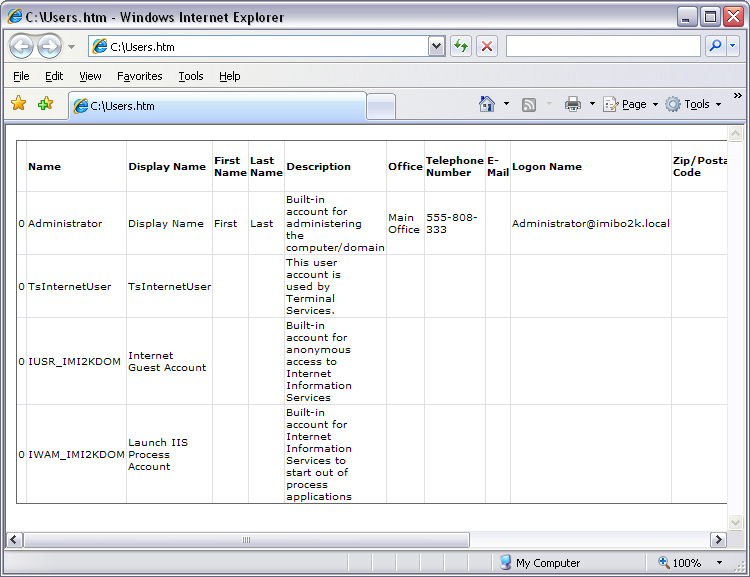Viewport: 750px width, 577px height.
Task: Click My Computer security zone in status bar
Action: coord(540,563)
